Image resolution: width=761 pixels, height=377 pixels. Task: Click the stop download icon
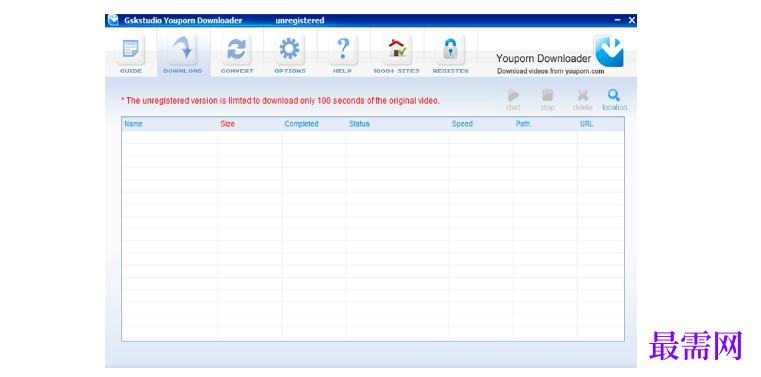coord(547,95)
